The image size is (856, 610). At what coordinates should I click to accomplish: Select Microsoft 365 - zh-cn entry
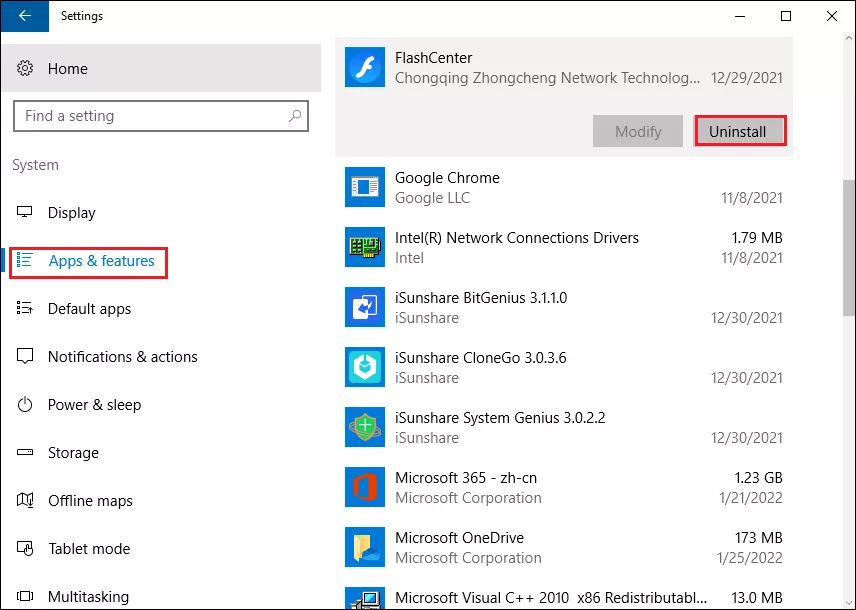(x=564, y=487)
